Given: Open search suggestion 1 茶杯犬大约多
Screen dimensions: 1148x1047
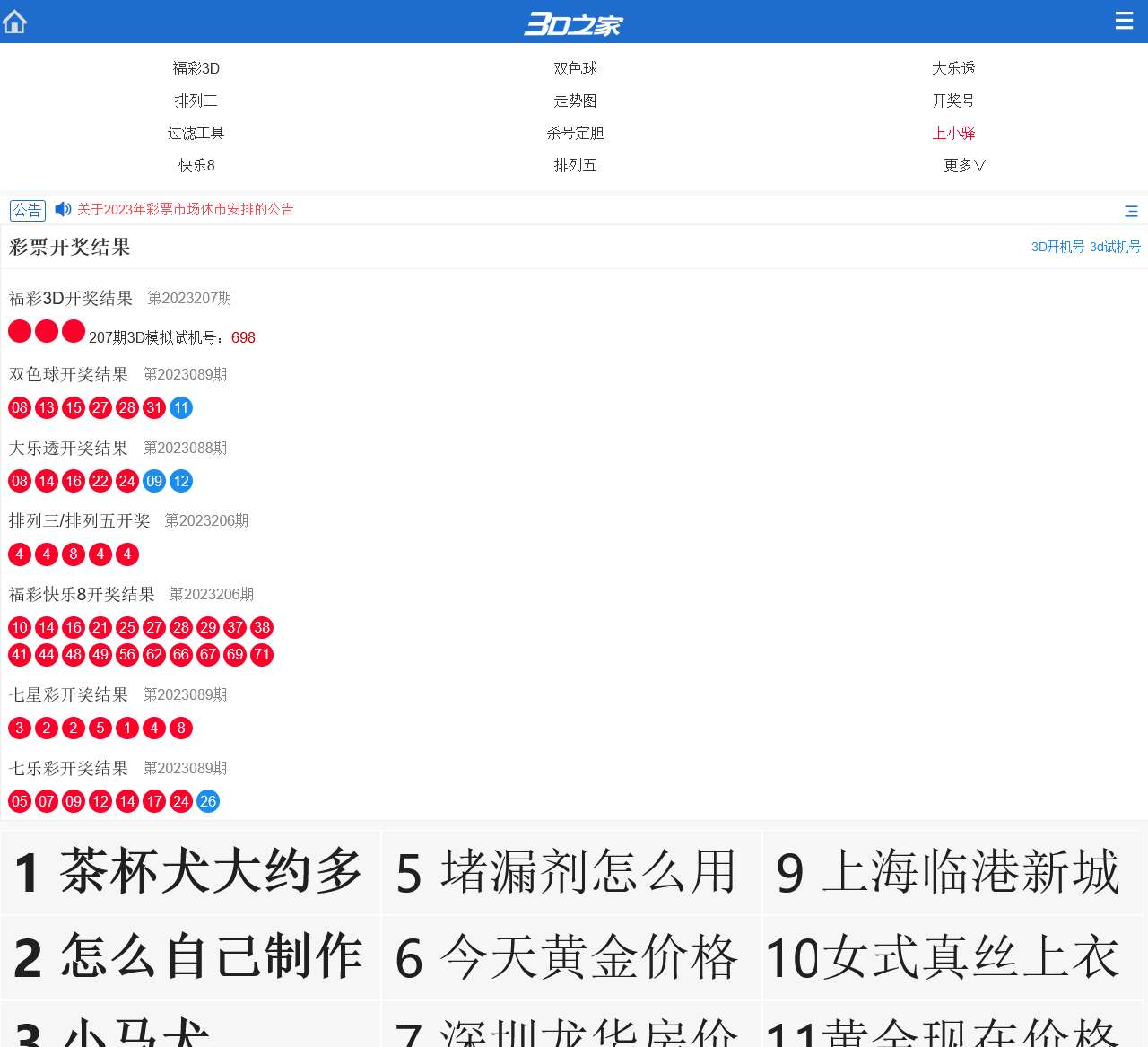Looking at the screenshot, I should click(x=190, y=872).
